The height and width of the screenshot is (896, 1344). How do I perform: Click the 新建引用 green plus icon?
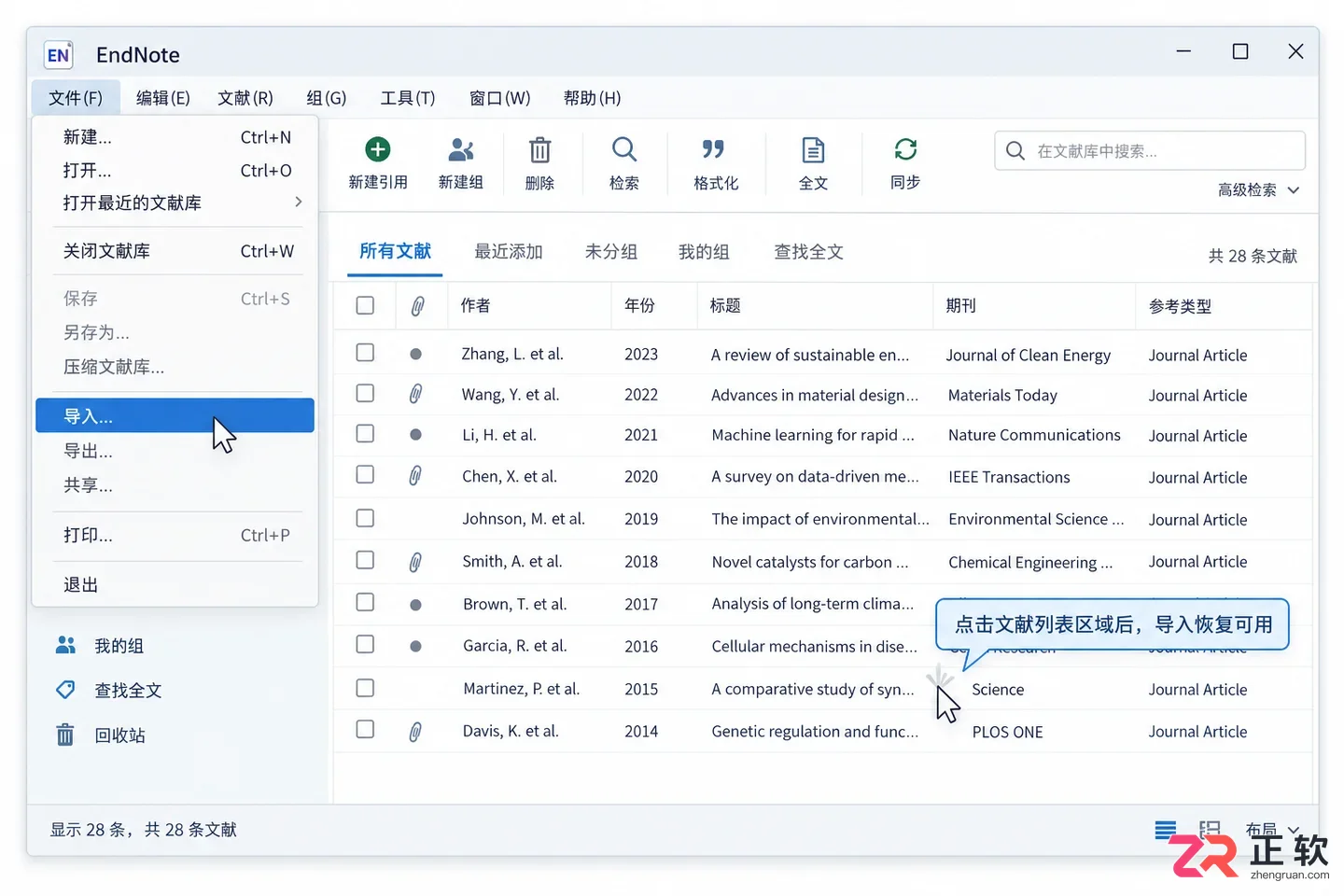click(377, 149)
